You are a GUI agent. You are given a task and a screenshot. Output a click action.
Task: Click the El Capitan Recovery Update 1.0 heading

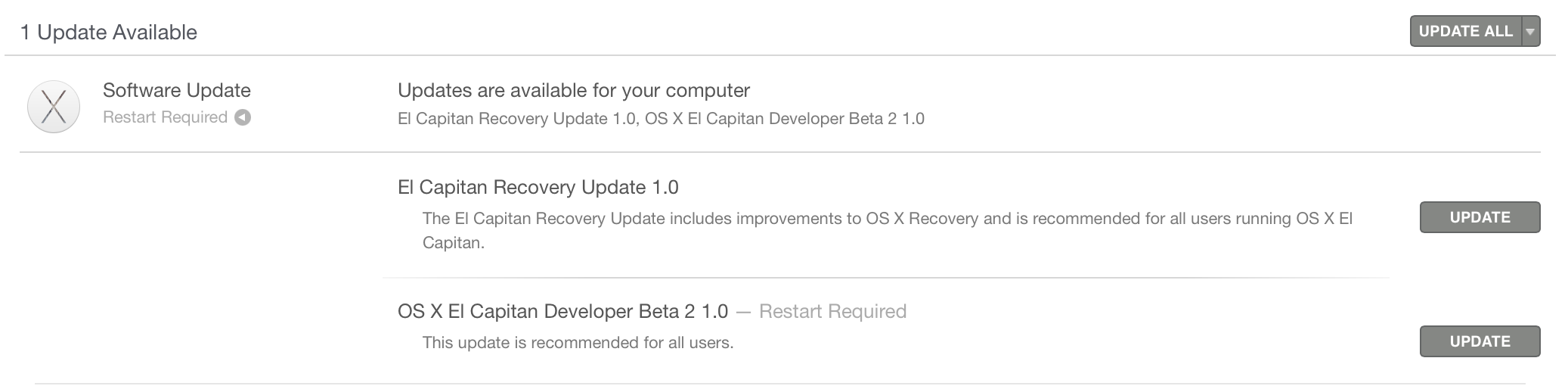(x=538, y=187)
